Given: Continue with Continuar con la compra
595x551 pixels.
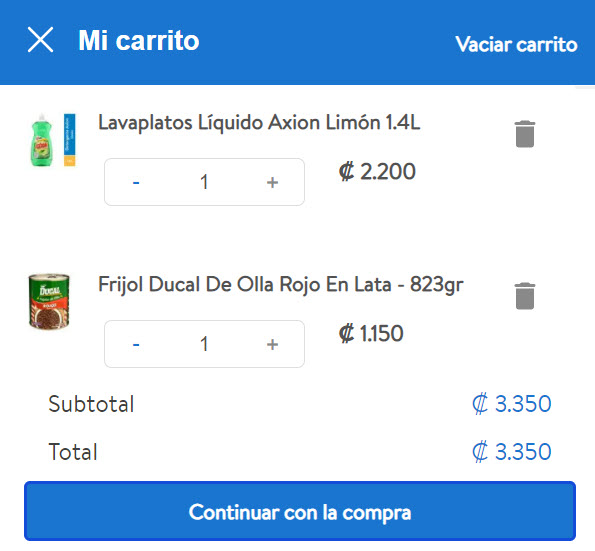Looking at the screenshot, I should [300, 511].
